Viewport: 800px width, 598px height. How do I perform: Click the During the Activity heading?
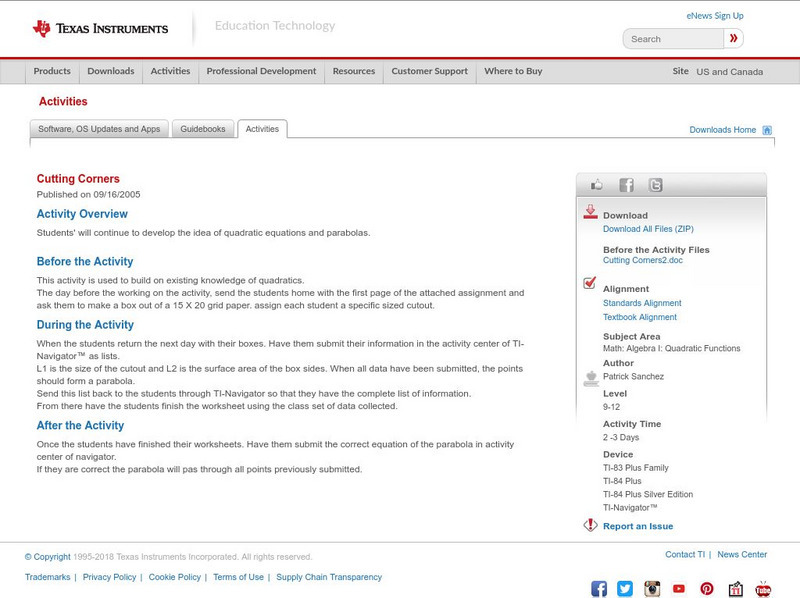[x=85, y=325]
